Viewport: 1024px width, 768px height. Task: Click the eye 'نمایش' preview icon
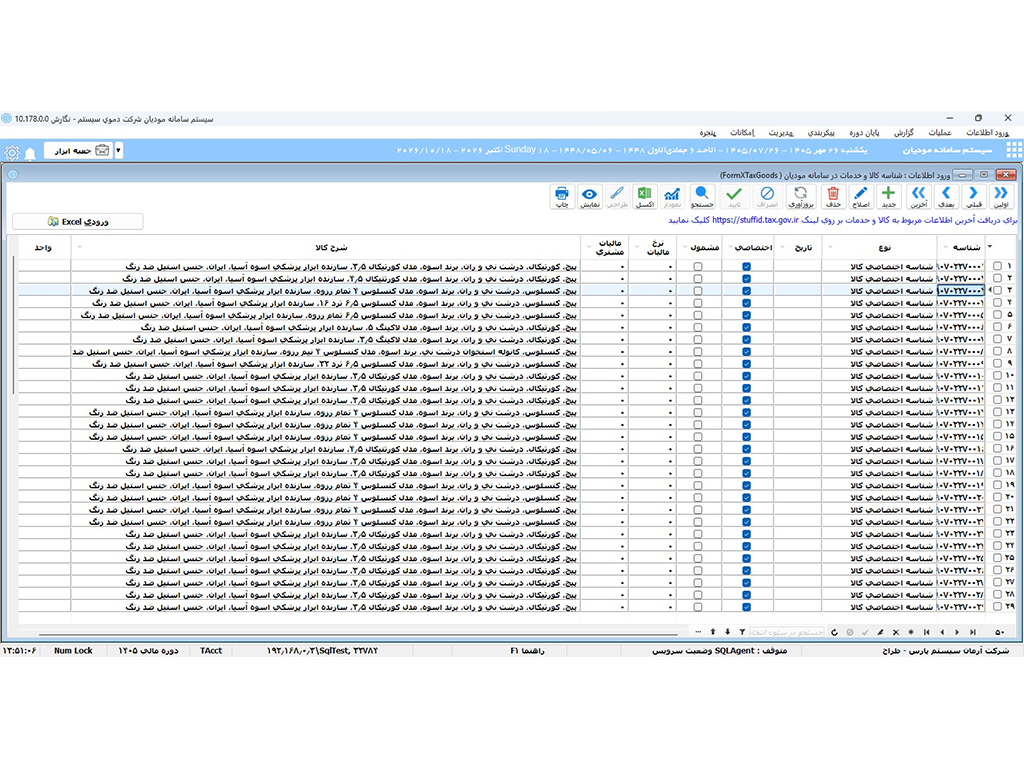pos(590,196)
